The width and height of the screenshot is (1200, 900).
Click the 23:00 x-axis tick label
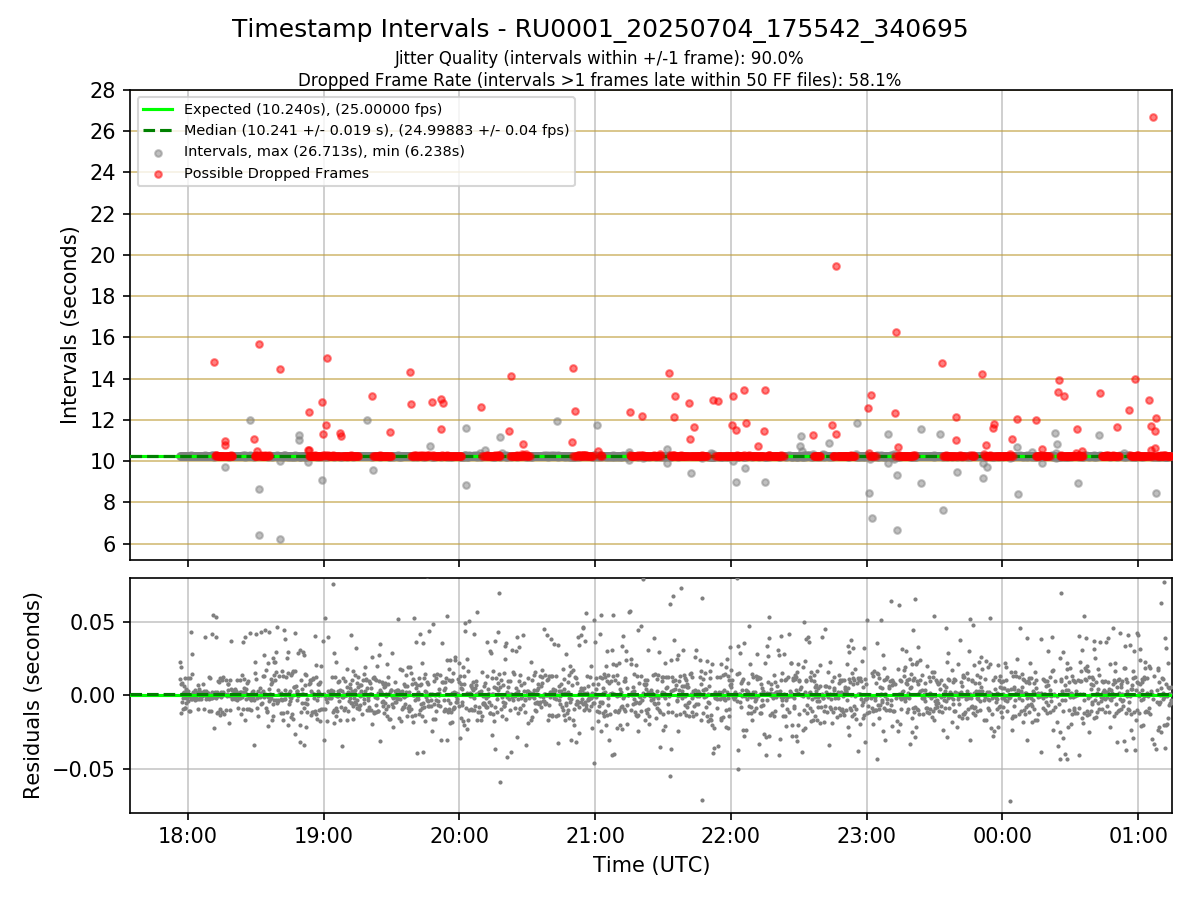point(866,834)
